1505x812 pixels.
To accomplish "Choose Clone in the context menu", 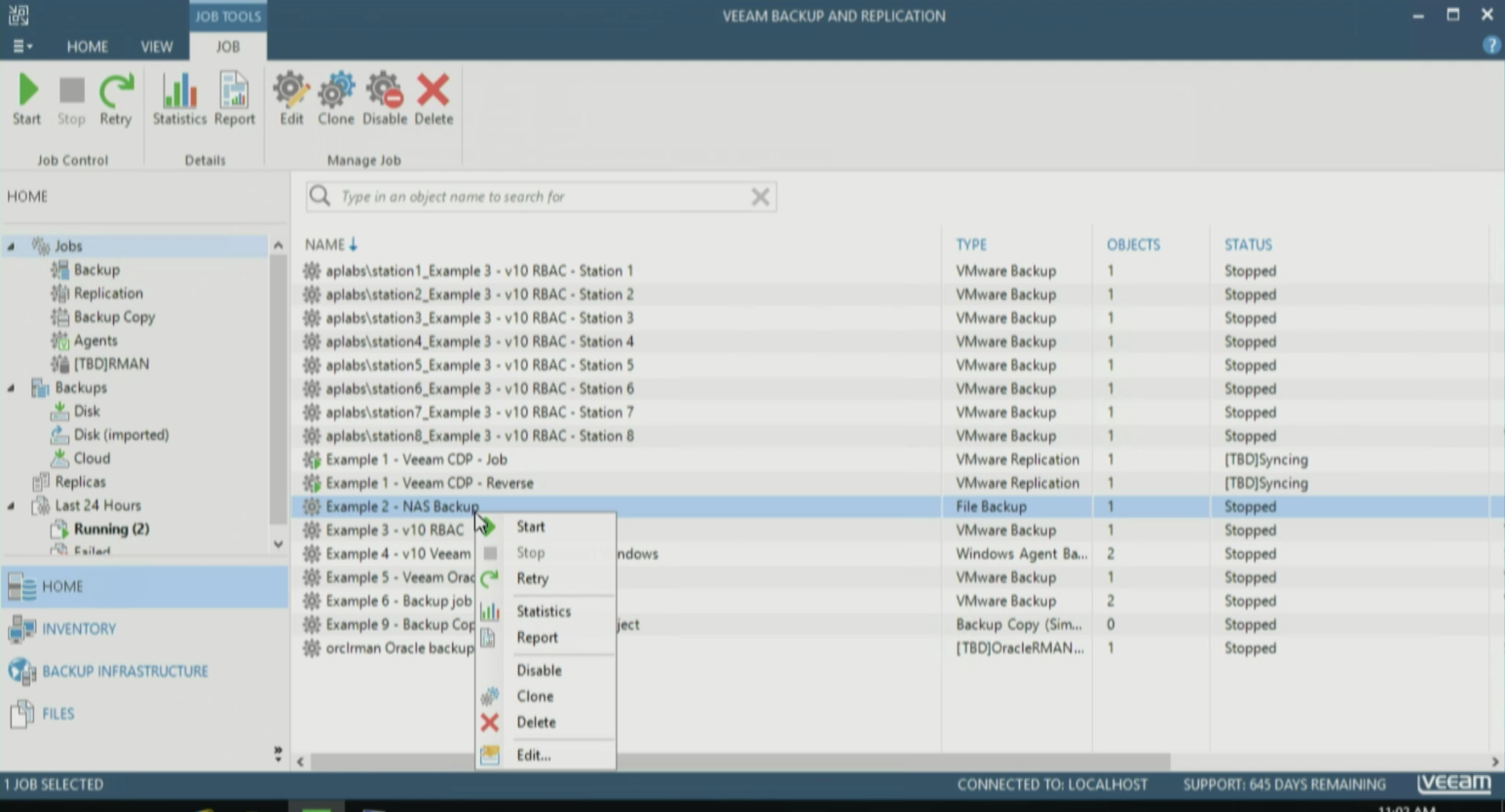I will click(x=546, y=696).
